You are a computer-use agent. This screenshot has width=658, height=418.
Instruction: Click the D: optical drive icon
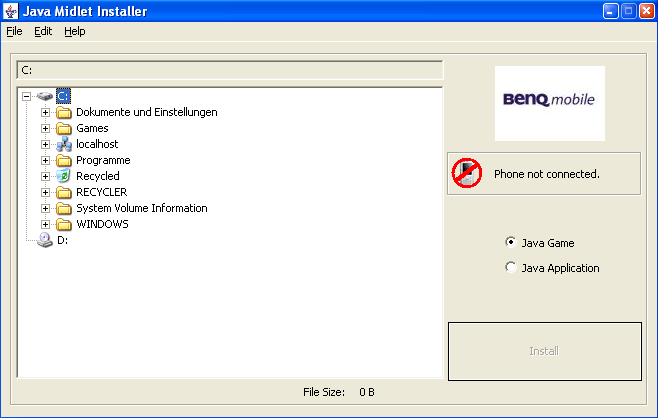[x=45, y=240]
